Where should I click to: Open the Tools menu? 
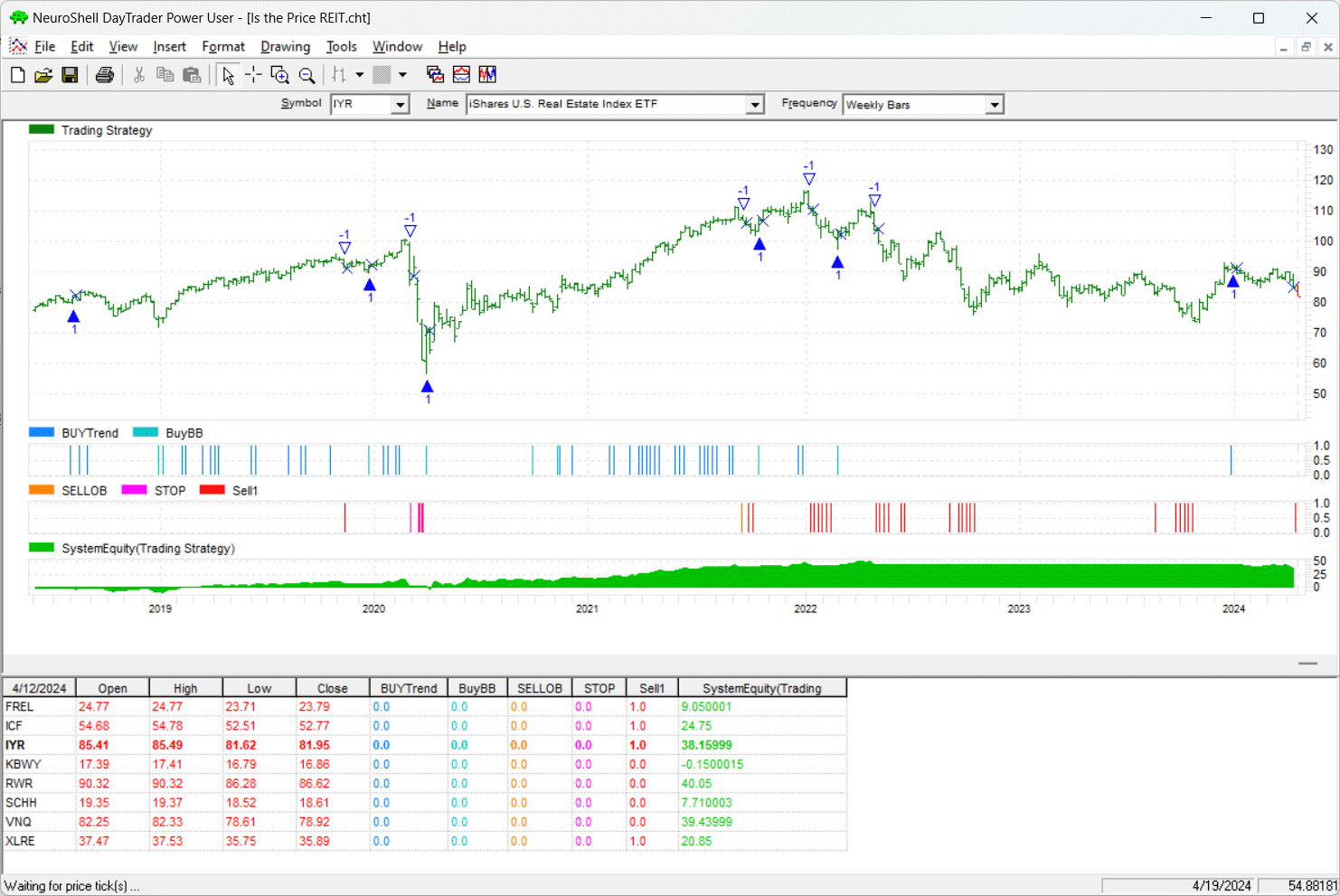point(342,47)
